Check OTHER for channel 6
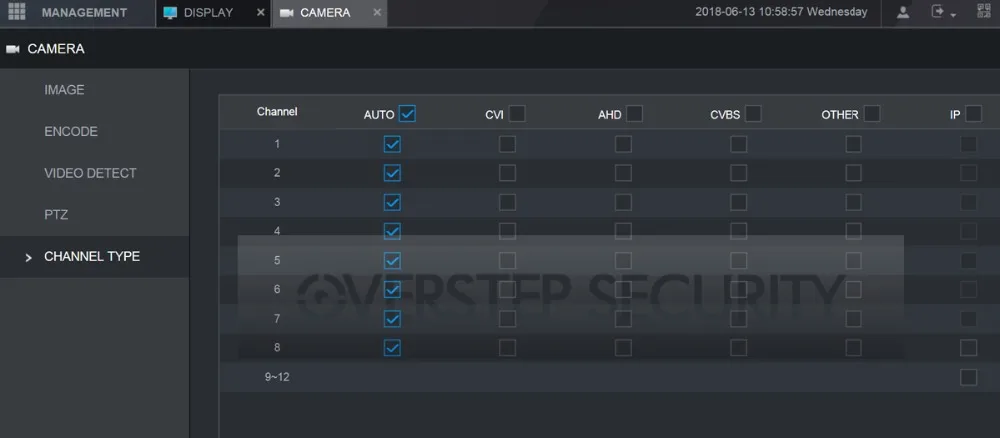The height and width of the screenshot is (438, 1000). 853,289
